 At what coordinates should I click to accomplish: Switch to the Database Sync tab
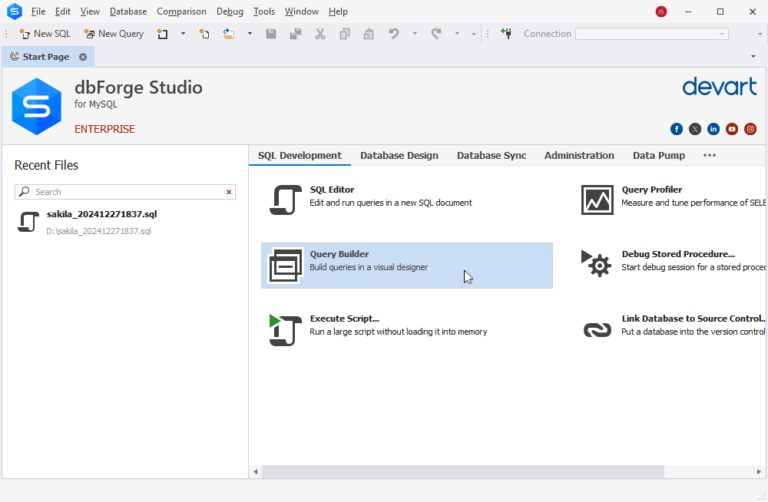pyautogui.click(x=491, y=156)
